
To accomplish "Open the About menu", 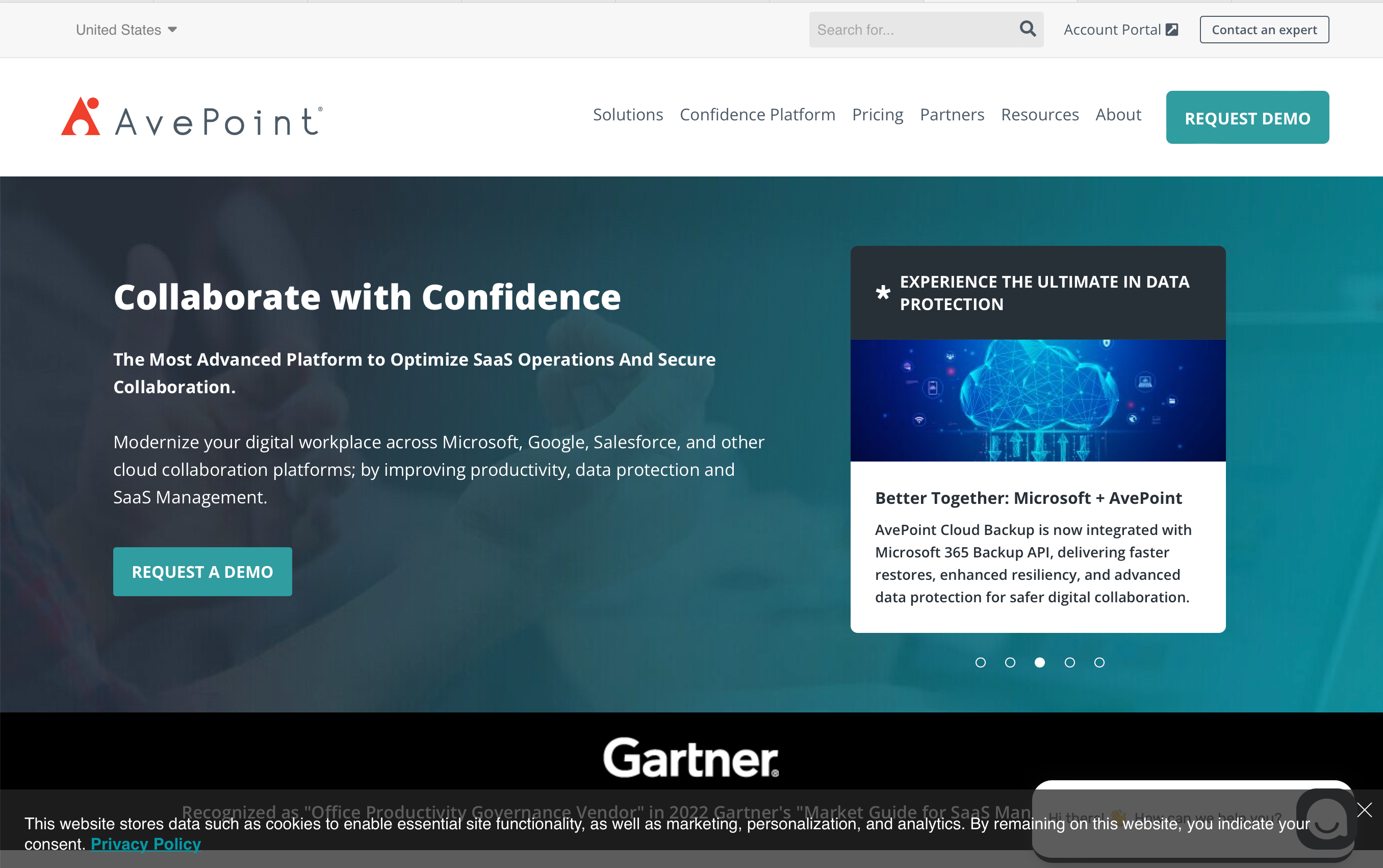I will click(x=1118, y=115).
